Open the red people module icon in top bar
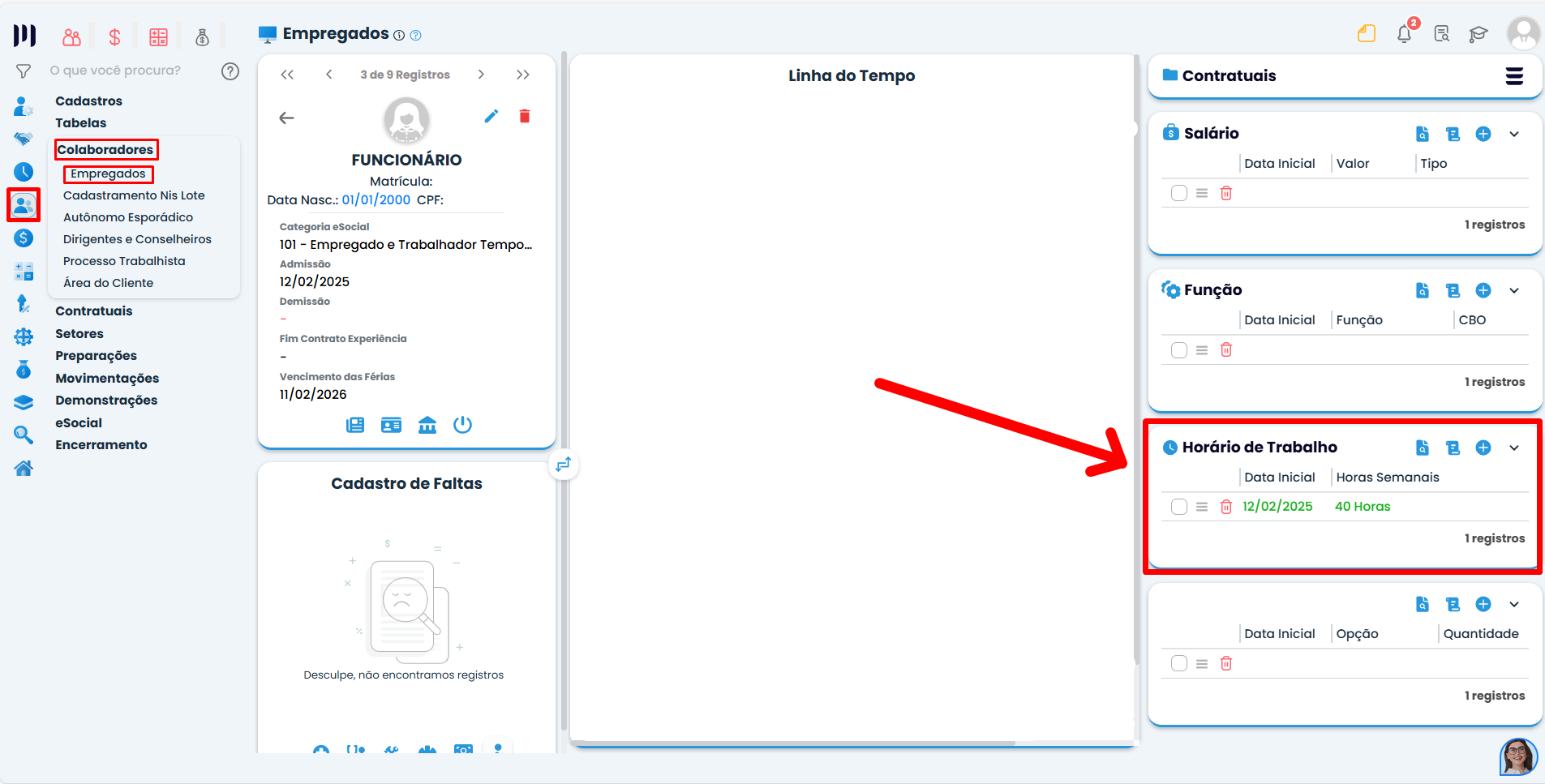The width and height of the screenshot is (1545, 784). click(x=71, y=36)
